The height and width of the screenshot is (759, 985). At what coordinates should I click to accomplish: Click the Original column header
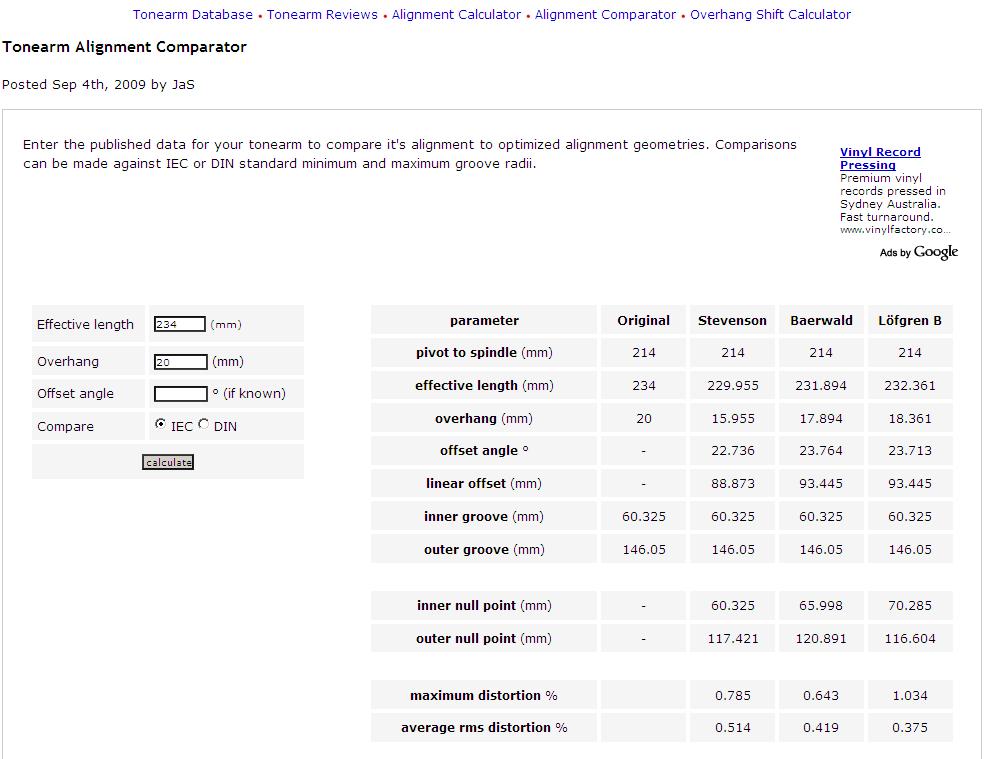[643, 321]
